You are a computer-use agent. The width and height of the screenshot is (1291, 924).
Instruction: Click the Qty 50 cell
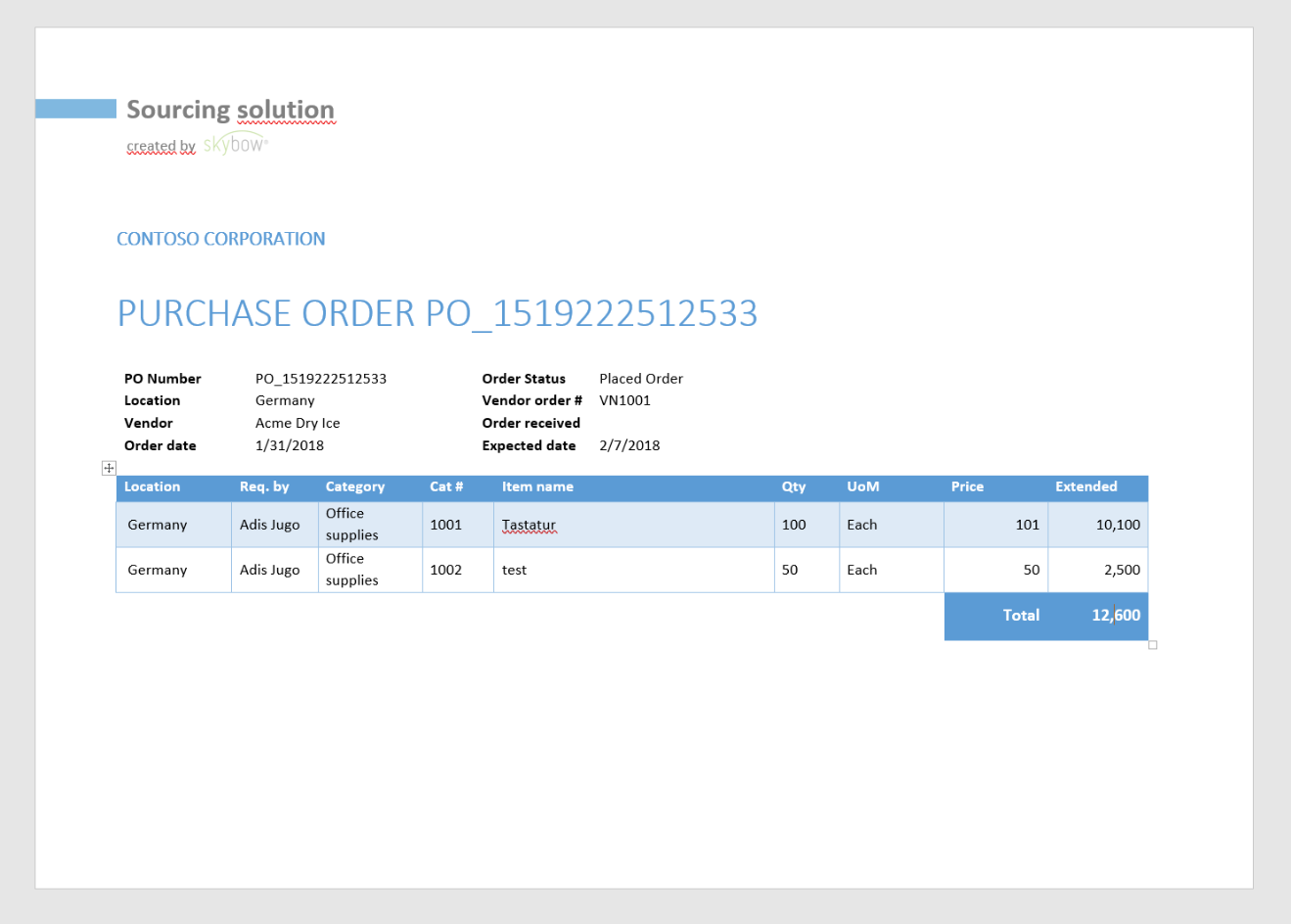[790, 570]
